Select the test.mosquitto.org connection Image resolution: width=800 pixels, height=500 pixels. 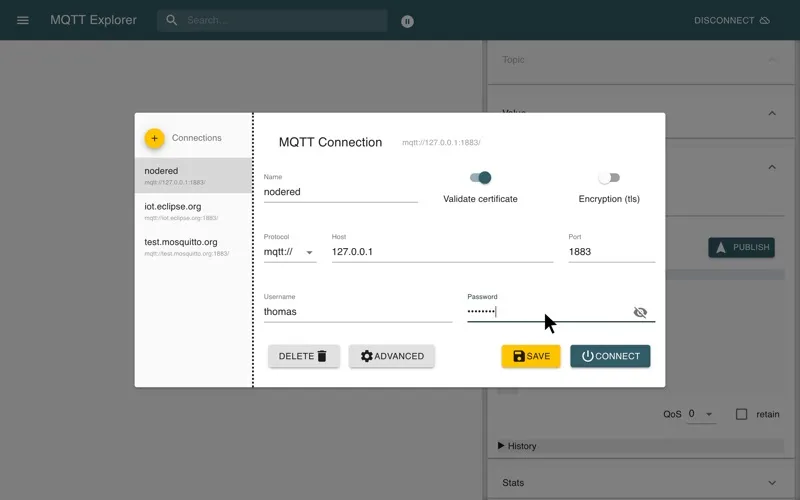coord(193,247)
